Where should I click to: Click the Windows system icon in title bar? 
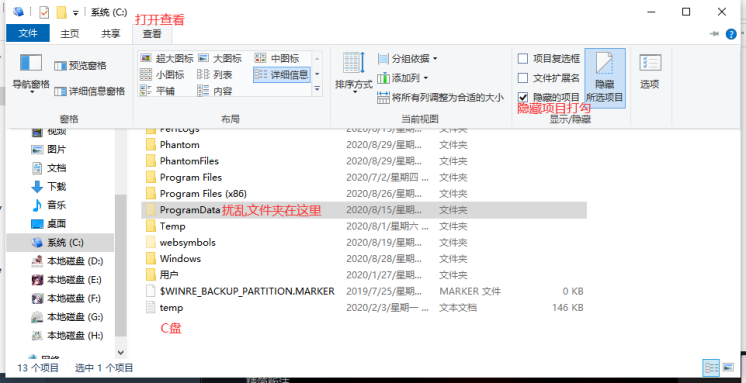pyautogui.click(x=19, y=12)
